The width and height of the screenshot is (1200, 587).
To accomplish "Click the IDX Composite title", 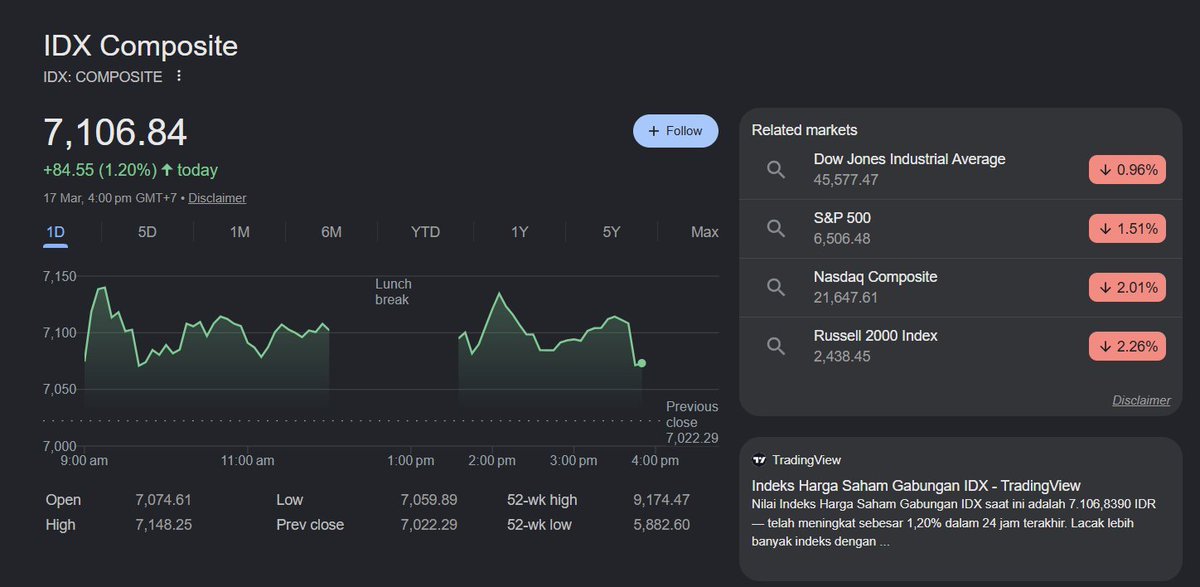I will point(140,46).
